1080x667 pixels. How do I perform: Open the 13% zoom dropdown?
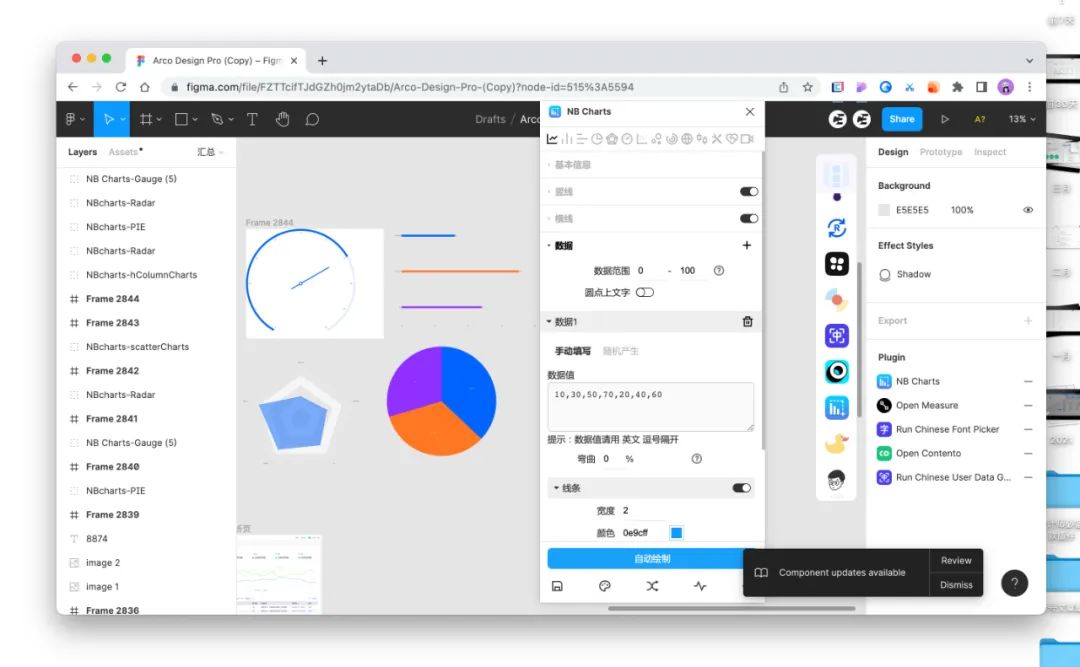1022,119
